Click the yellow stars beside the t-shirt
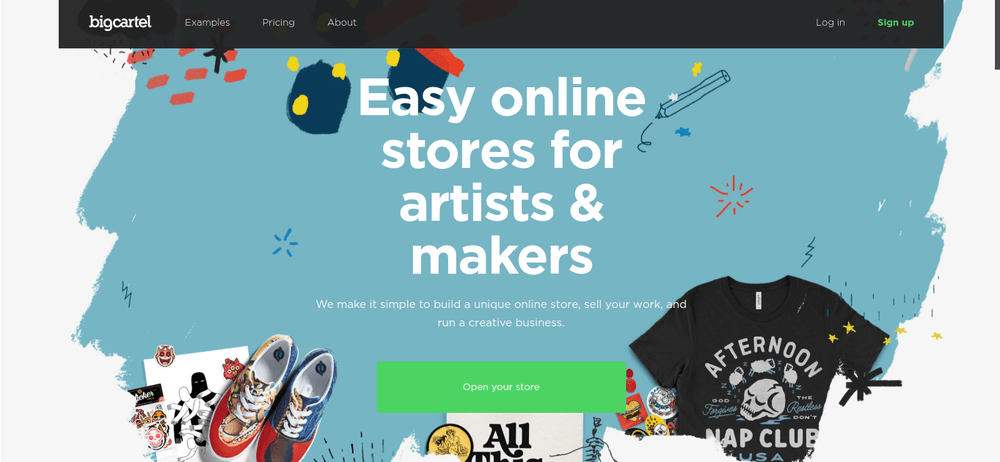Viewport: 1000px width, 462px height. tap(883, 332)
